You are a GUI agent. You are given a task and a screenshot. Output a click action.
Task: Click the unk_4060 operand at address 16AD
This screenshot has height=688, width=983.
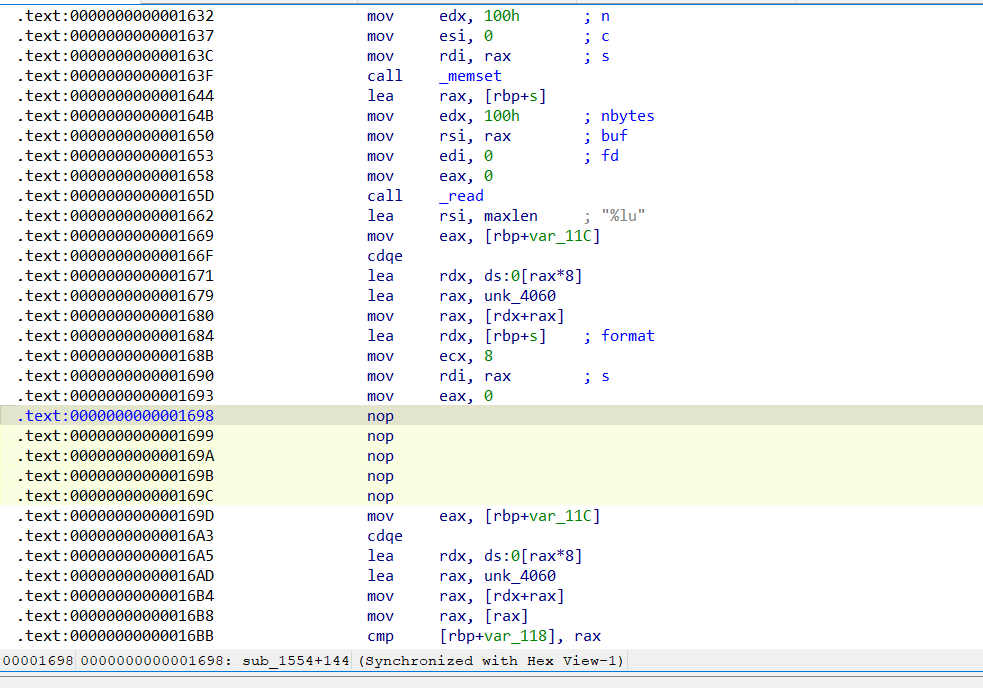click(x=520, y=576)
